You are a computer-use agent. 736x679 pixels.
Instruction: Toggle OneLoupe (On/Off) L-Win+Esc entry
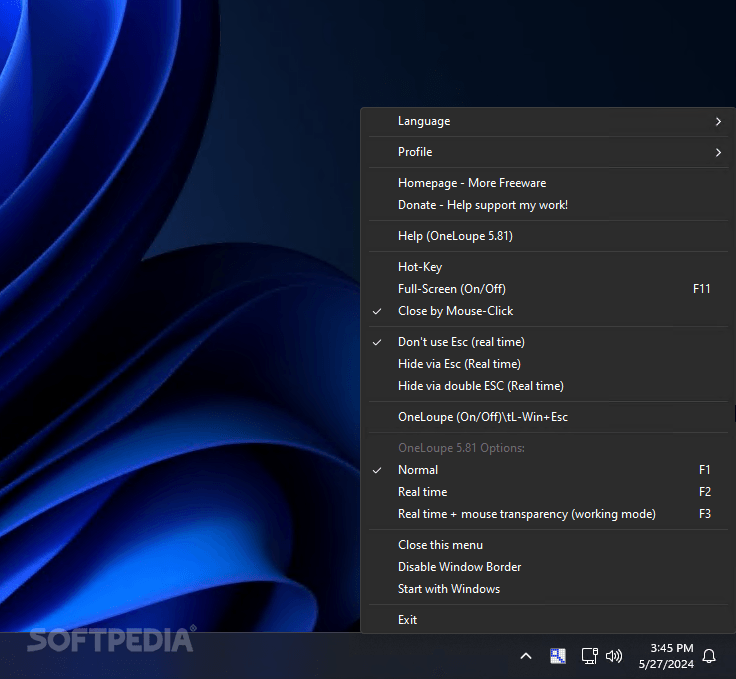[549, 417]
